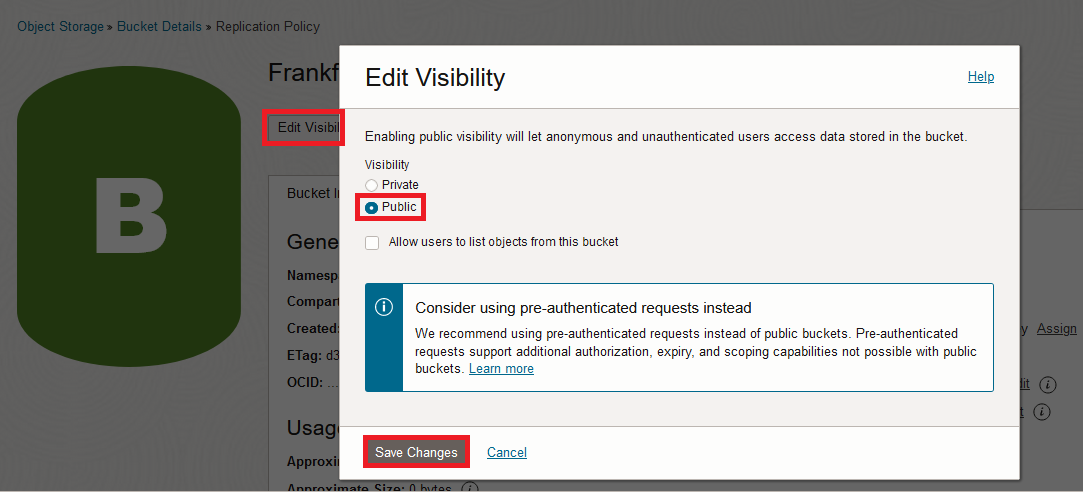Open the Help link in the dialog
The image size is (1083, 492).
click(x=981, y=76)
